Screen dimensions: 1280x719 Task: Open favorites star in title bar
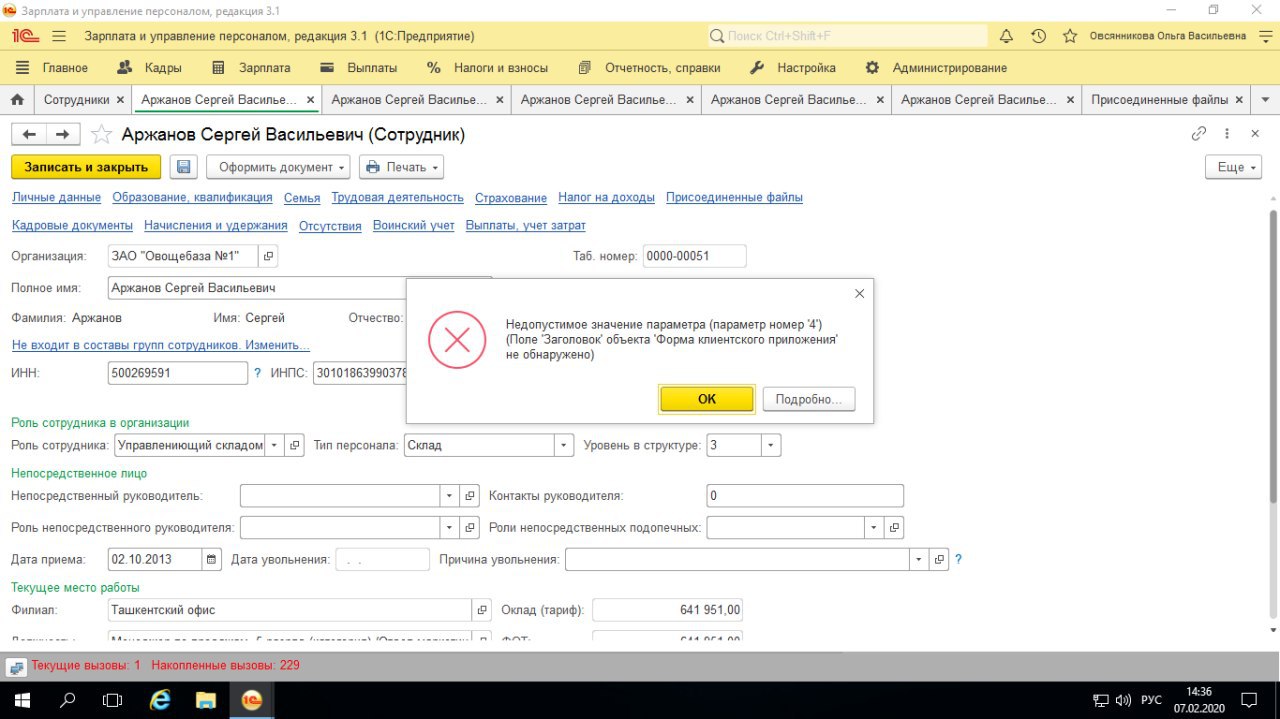tap(1070, 36)
